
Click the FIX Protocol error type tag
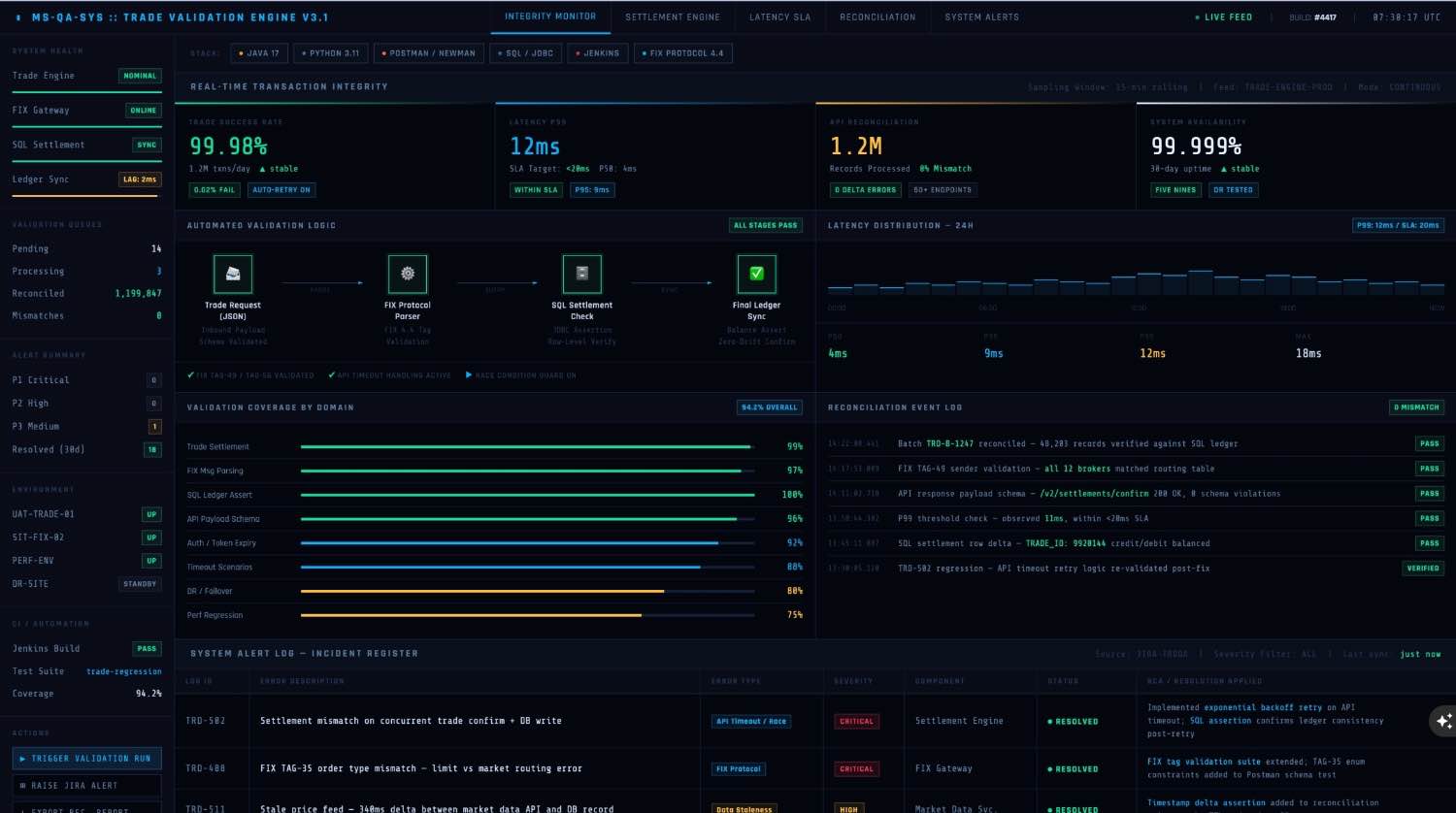pyautogui.click(x=739, y=769)
